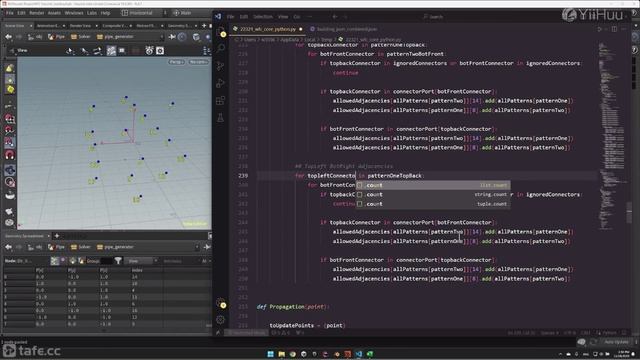
Task: Toggle points display in Geometry Spreadsheet
Action: point(55,260)
